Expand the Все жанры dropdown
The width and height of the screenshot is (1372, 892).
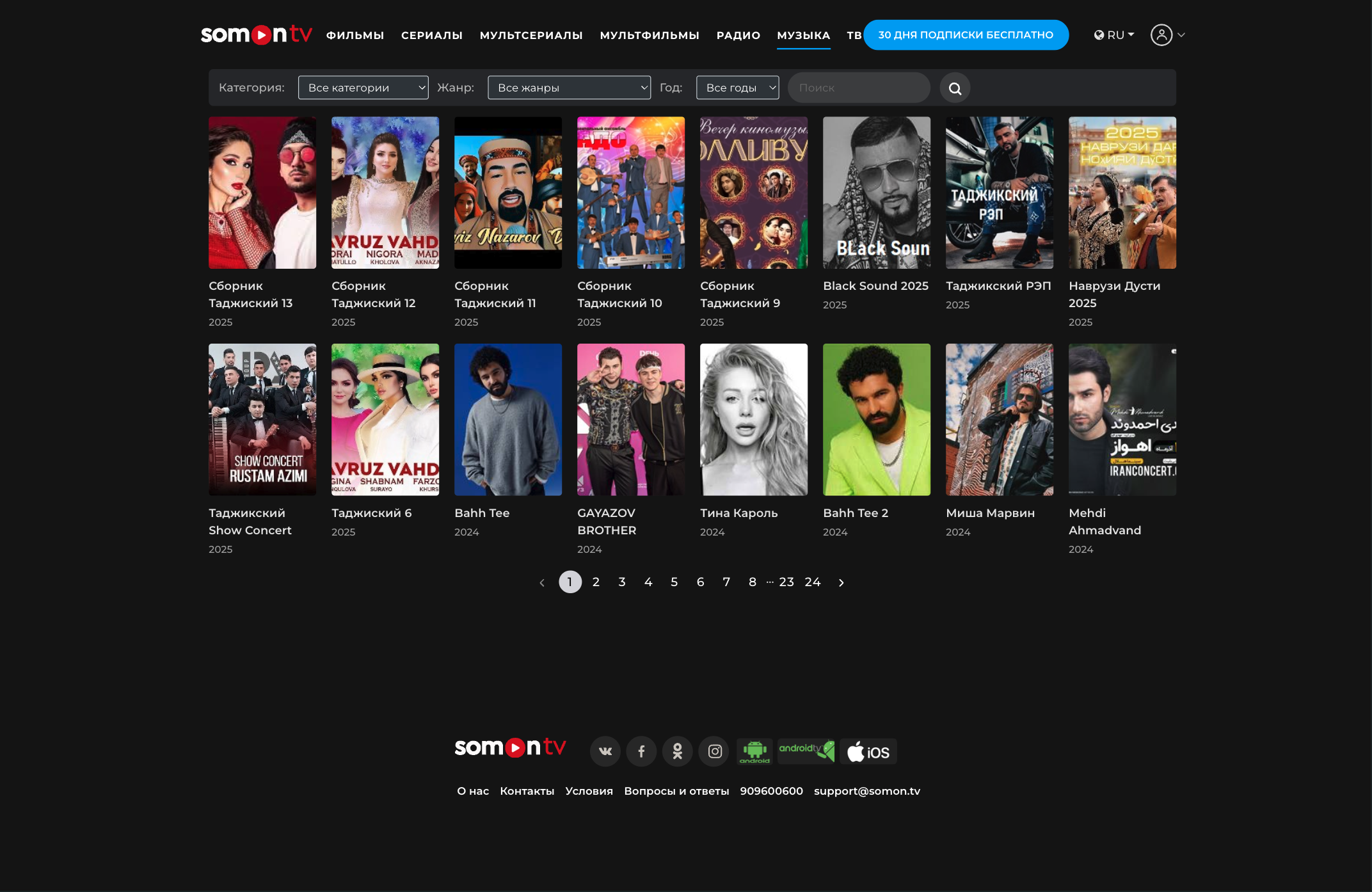pos(570,88)
